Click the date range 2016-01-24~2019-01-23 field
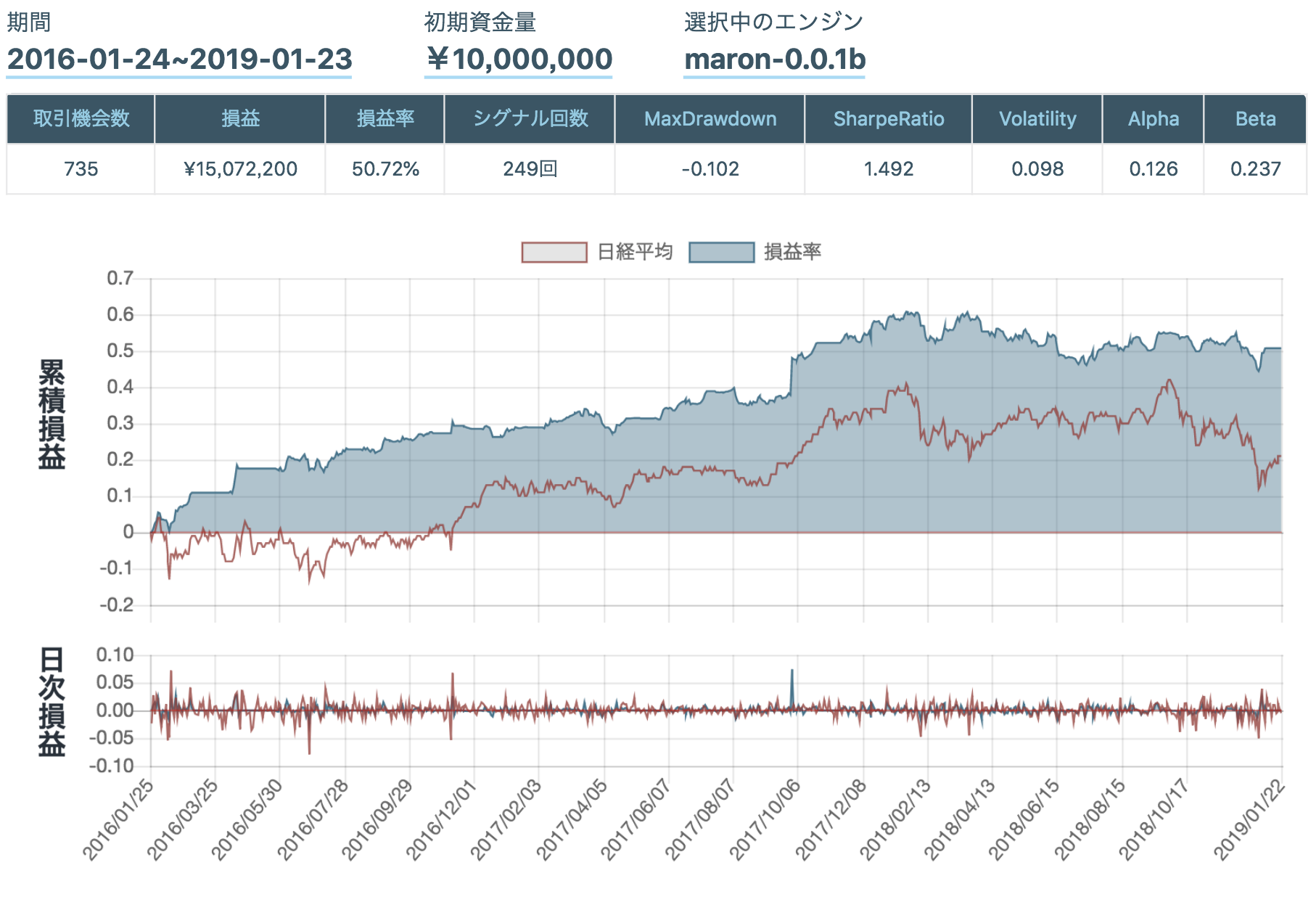1316x897 pixels. click(x=179, y=60)
